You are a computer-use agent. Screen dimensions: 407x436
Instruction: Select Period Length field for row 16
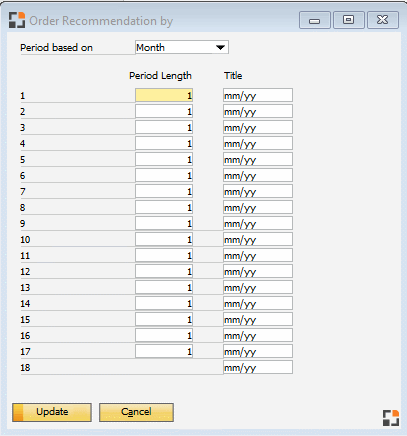164,335
